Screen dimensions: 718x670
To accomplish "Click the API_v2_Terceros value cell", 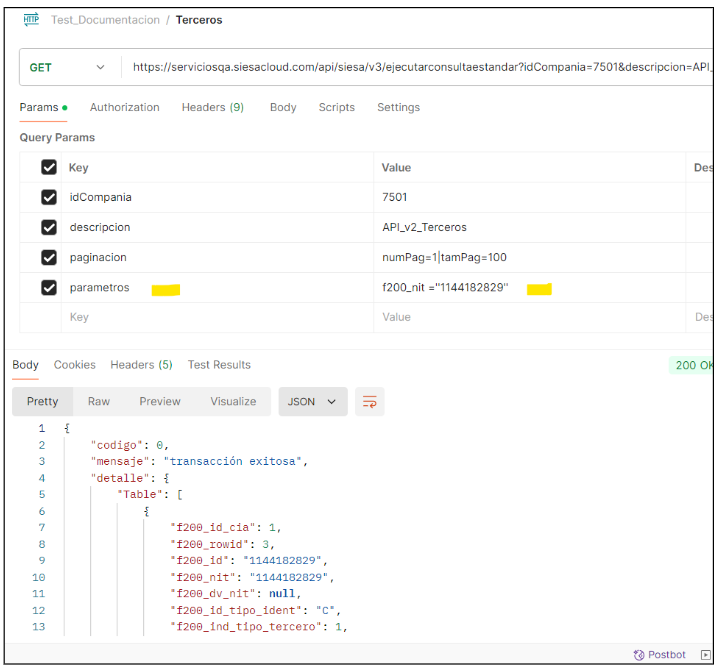I will click(424, 228).
